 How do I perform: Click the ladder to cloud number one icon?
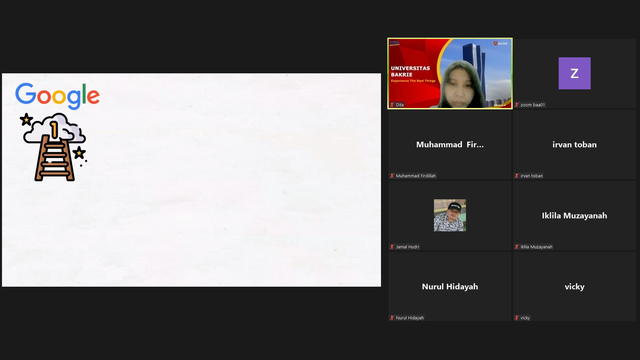click(x=53, y=147)
